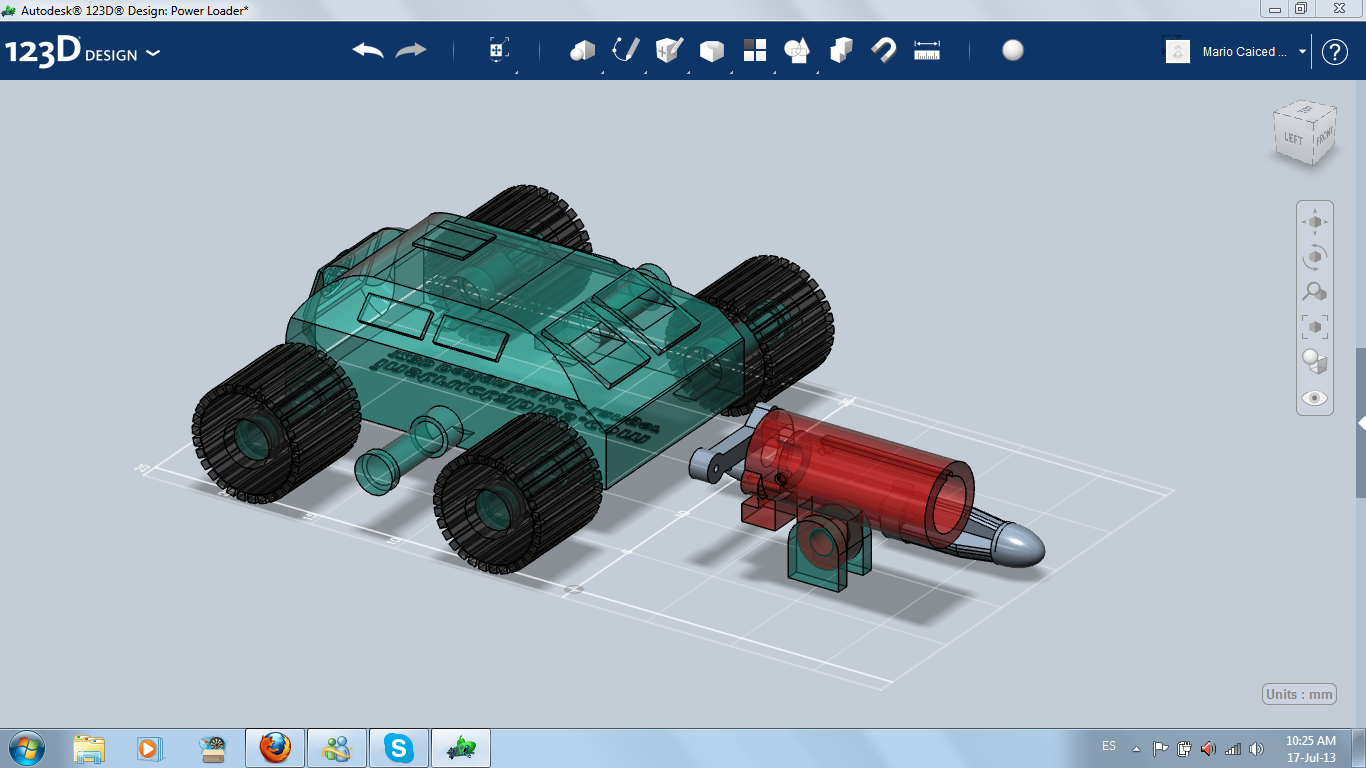Launch Windows Media Player from taskbar
The height and width of the screenshot is (768, 1366).
tap(150, 748)
